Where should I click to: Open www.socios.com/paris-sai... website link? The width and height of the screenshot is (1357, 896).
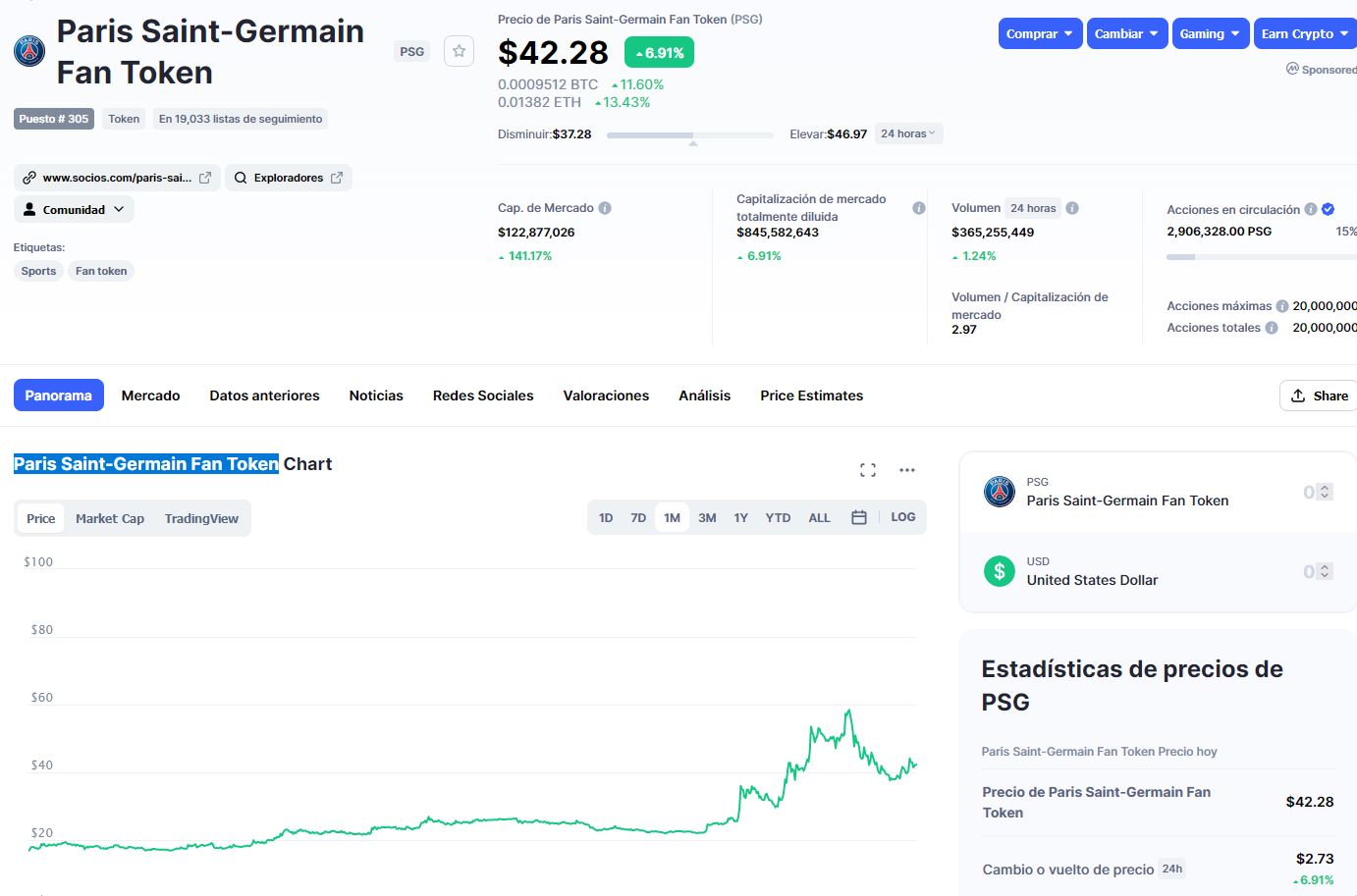click(x=117, y=178)
